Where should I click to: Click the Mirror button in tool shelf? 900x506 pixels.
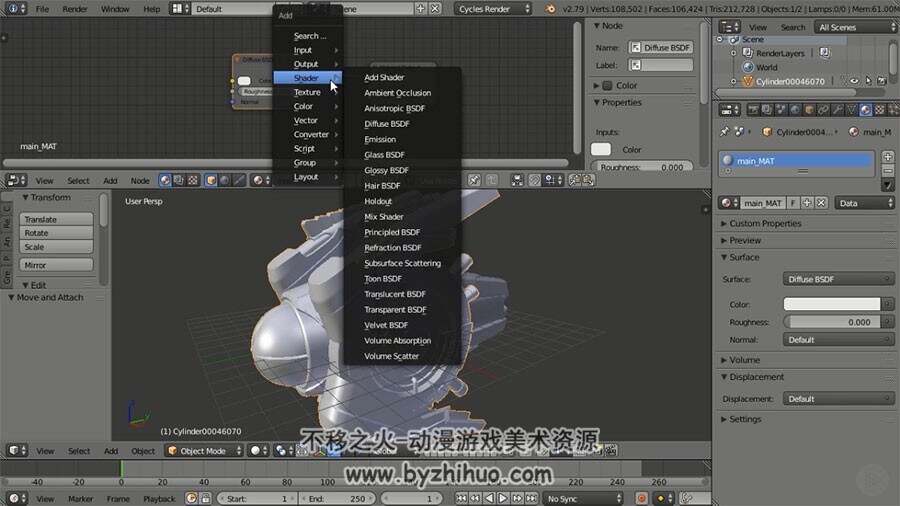tap(56, 265)
